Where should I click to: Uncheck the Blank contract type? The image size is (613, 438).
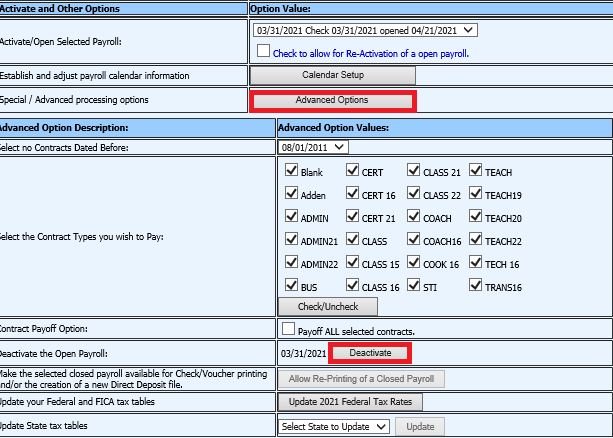tap(292, 171)
